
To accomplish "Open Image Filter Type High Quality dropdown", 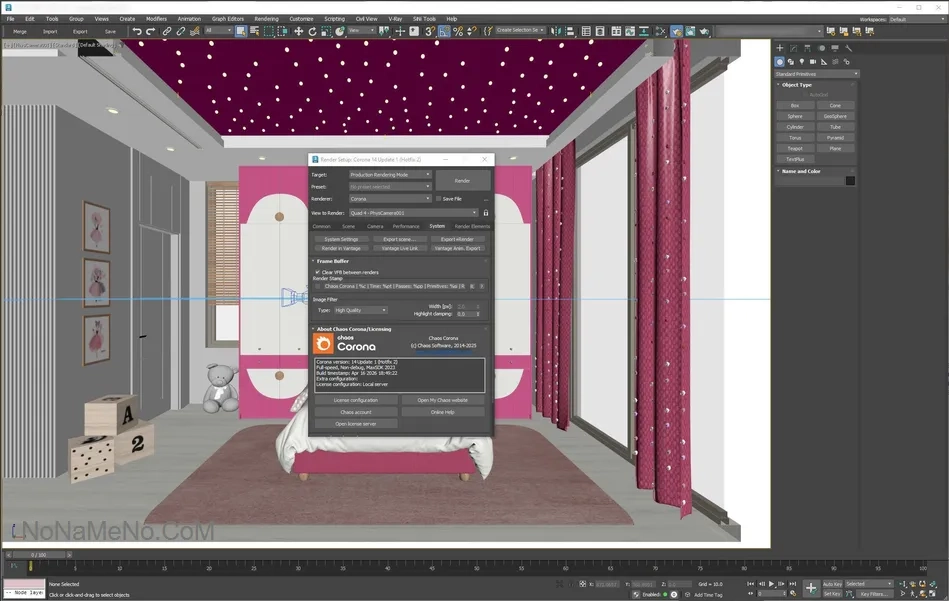I will tap(360, 310).
